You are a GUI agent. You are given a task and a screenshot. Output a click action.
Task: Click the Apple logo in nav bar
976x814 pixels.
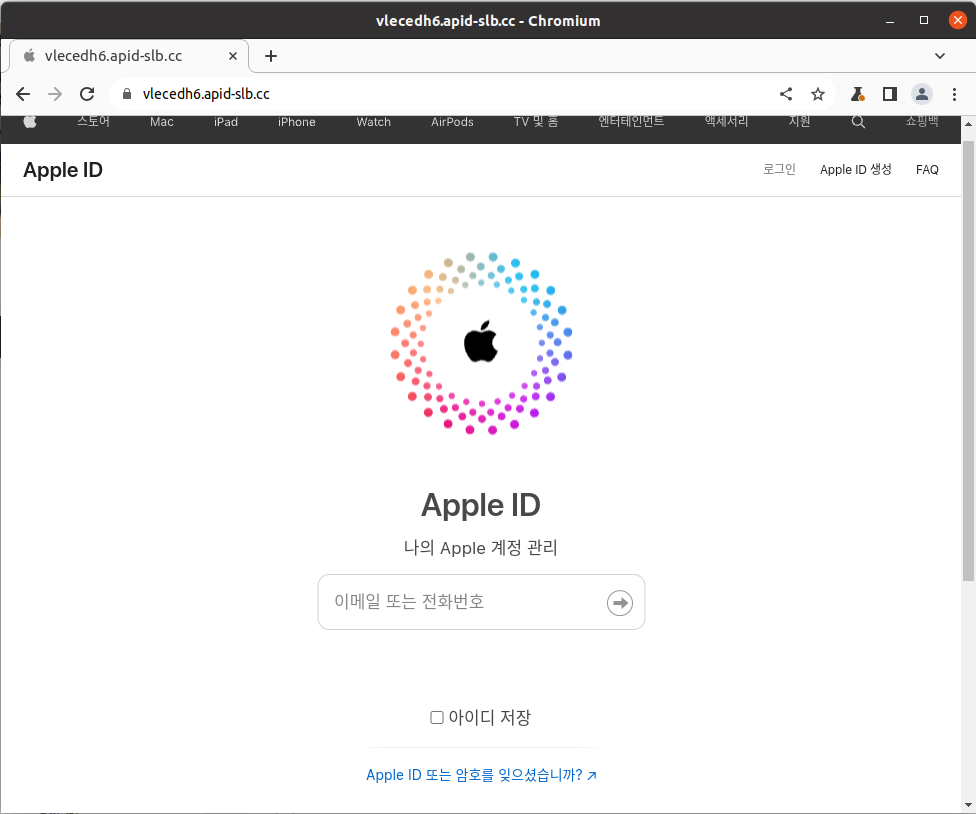click(x=30, y=121)
